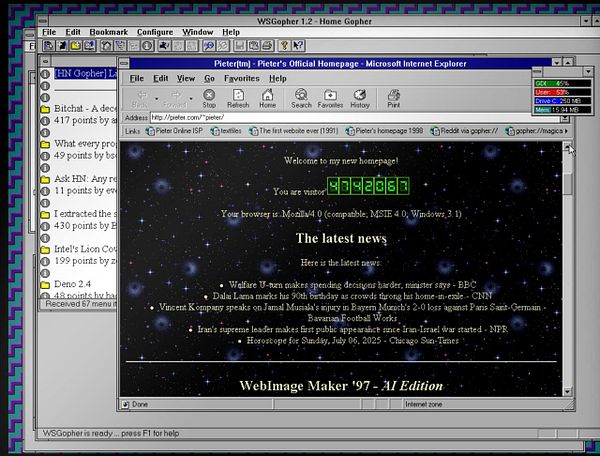Click the scroll down arrow of the webpage
Image resolution: width=600 pixels, height=456 pixels.
567,392
